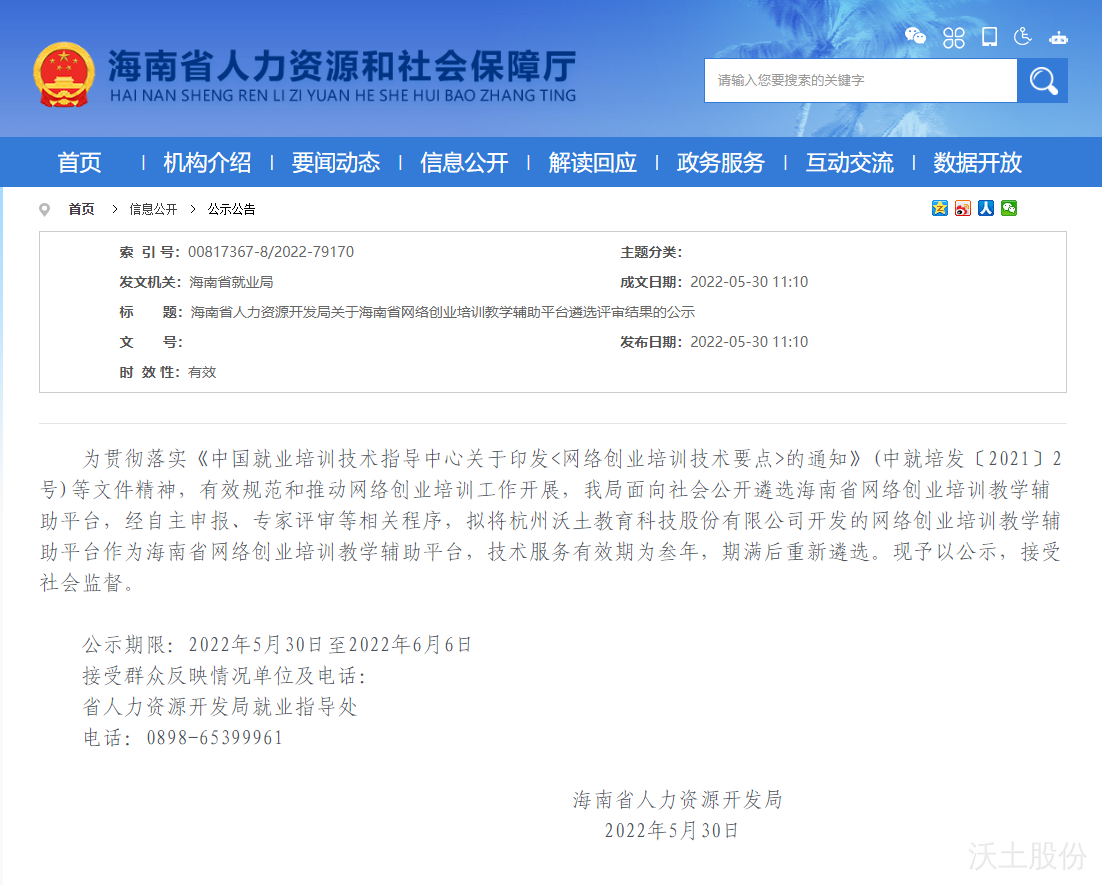Click the WeChat icon in the header
The image size is (1102, 885).
pos(915,37)
